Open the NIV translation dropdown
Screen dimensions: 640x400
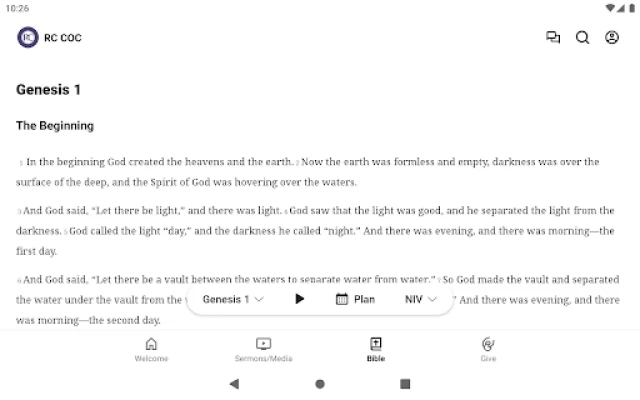tap(420, 299)
